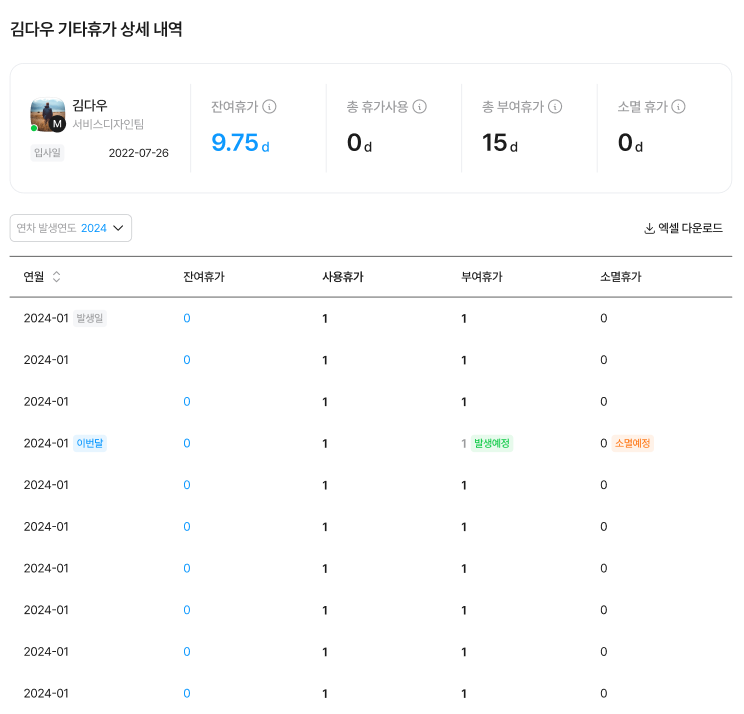Click the orange 소멸예정 tag

coord(633,443)
